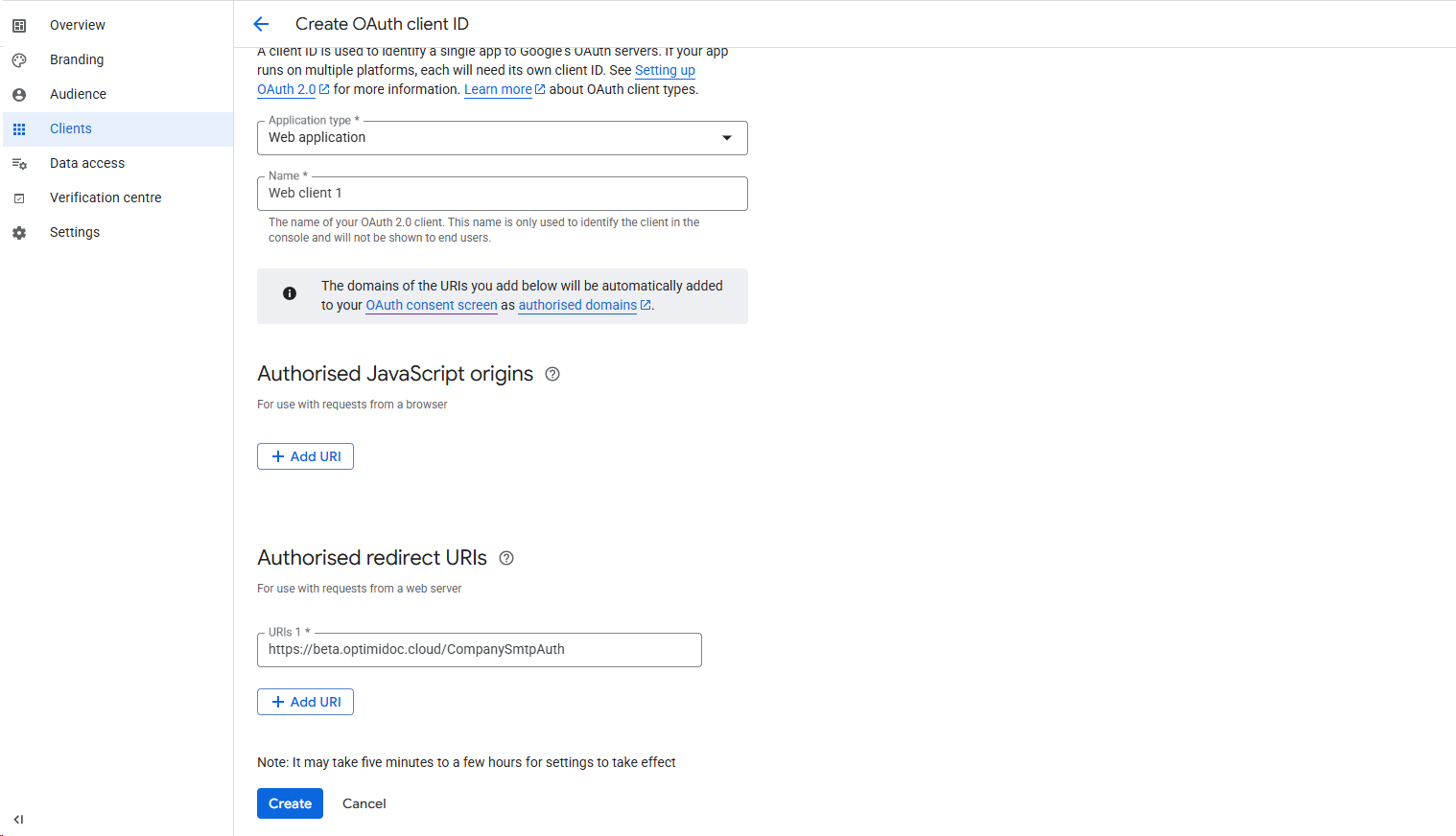
Task: Go to the Verification centre page
Action: pyautogui.click(x=106, y=198)
